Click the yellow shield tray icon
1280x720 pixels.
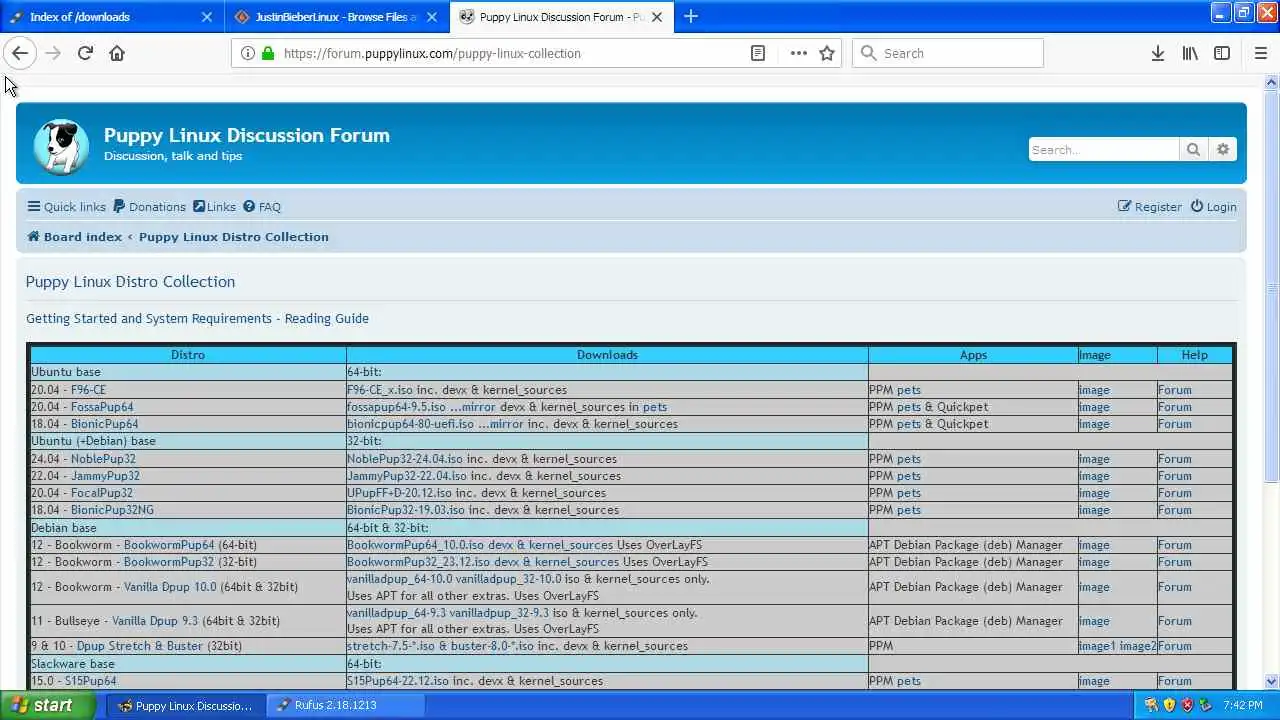[x=1169, y=705]
